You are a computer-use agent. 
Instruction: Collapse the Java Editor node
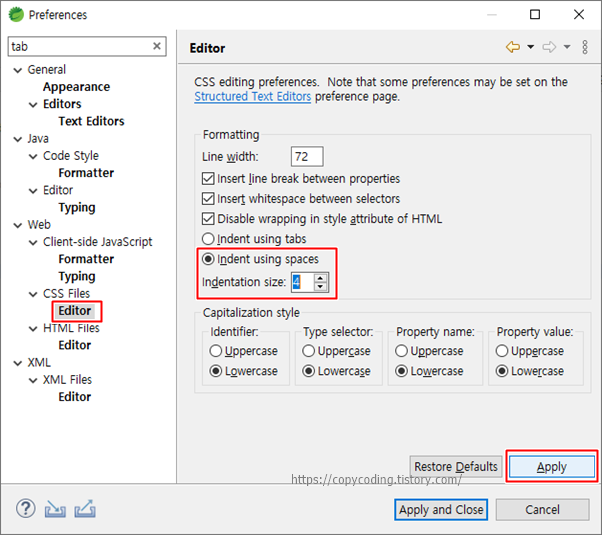(x=33, y=191)
